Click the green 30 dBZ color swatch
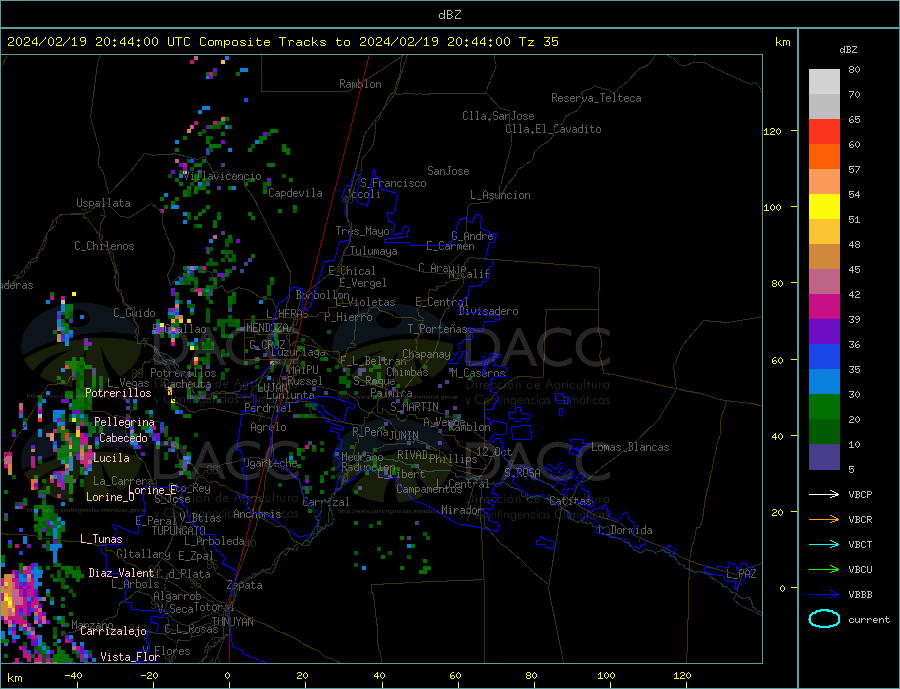Screen dimensions: 900x689 click(x=824, y=407)
